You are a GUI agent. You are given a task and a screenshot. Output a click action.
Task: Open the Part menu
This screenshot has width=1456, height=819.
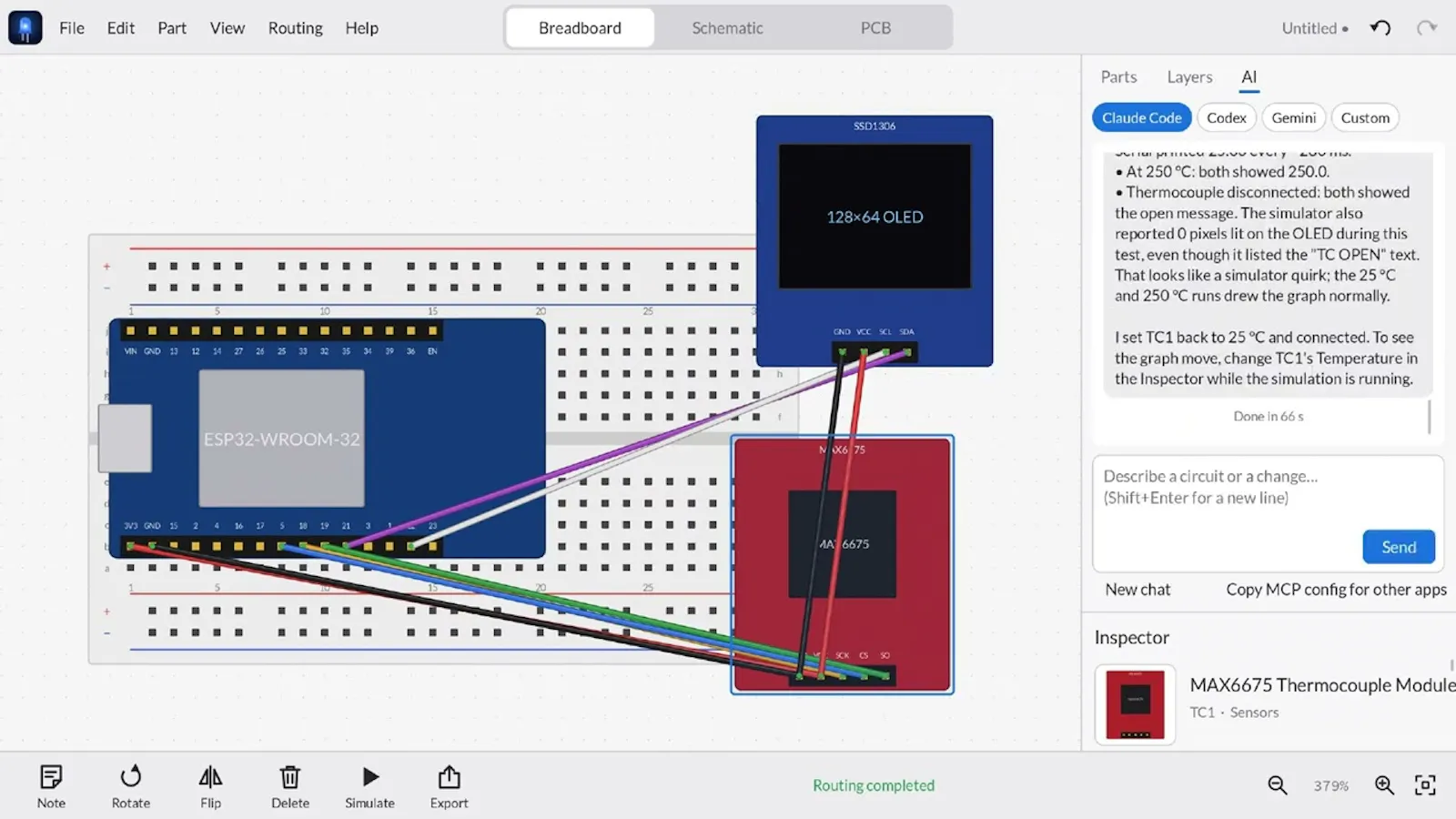[x=172, y=28]
